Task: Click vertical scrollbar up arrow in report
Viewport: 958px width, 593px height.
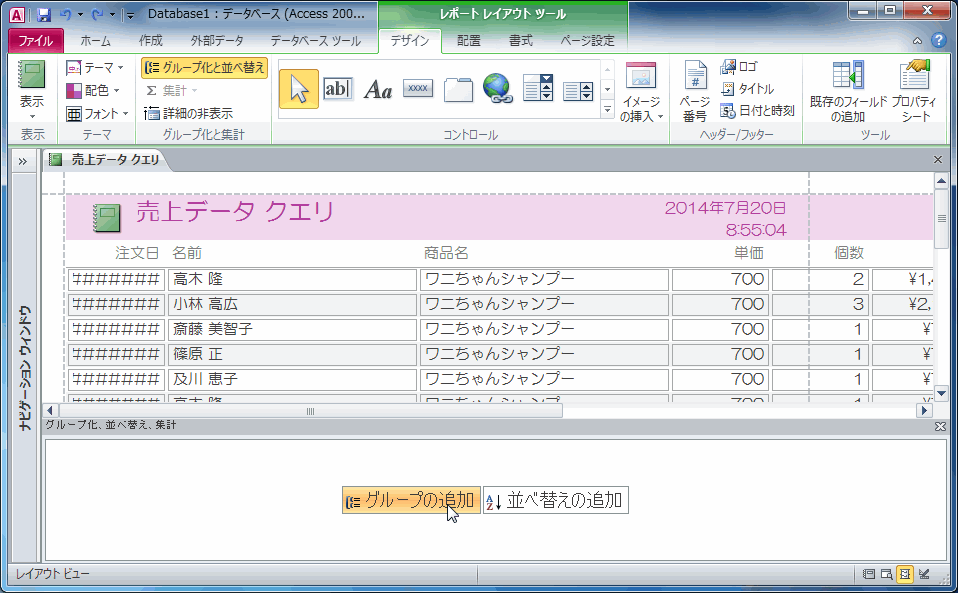Action: tap(941, 181)
